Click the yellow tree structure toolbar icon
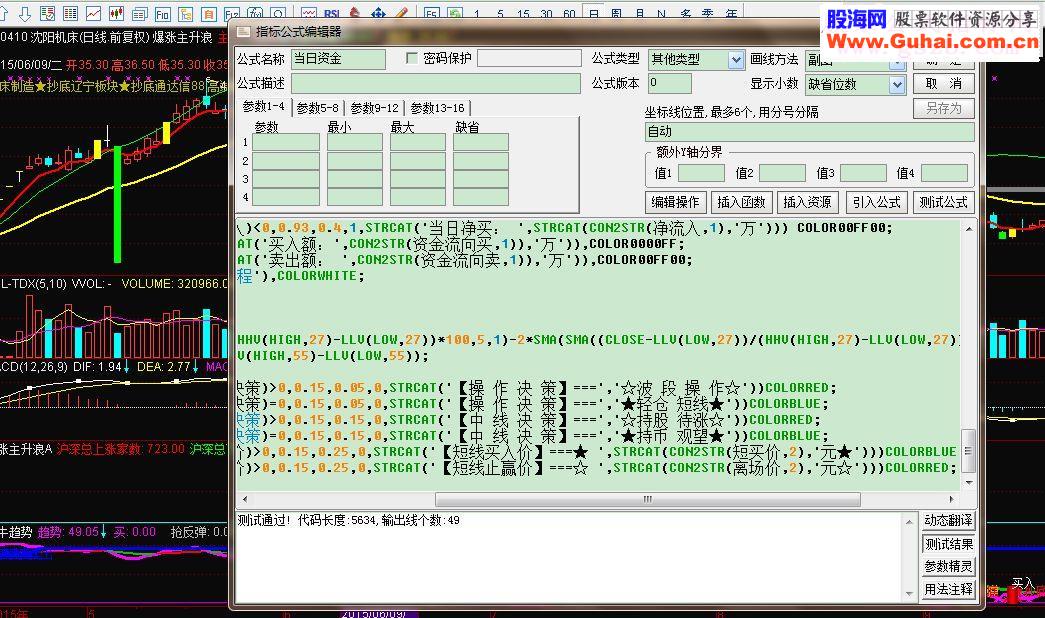This screenshot has width=1045, height=618. click(x=185, y=13)
